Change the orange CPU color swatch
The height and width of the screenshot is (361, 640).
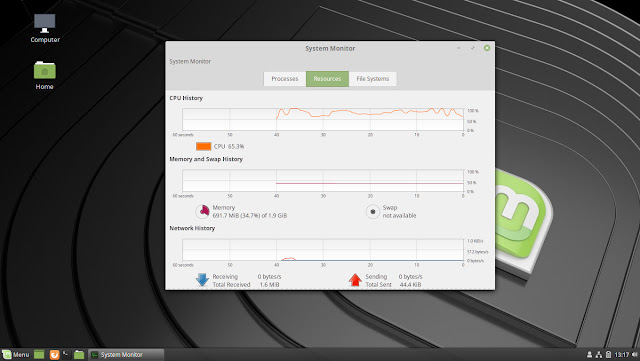point(203,146)
